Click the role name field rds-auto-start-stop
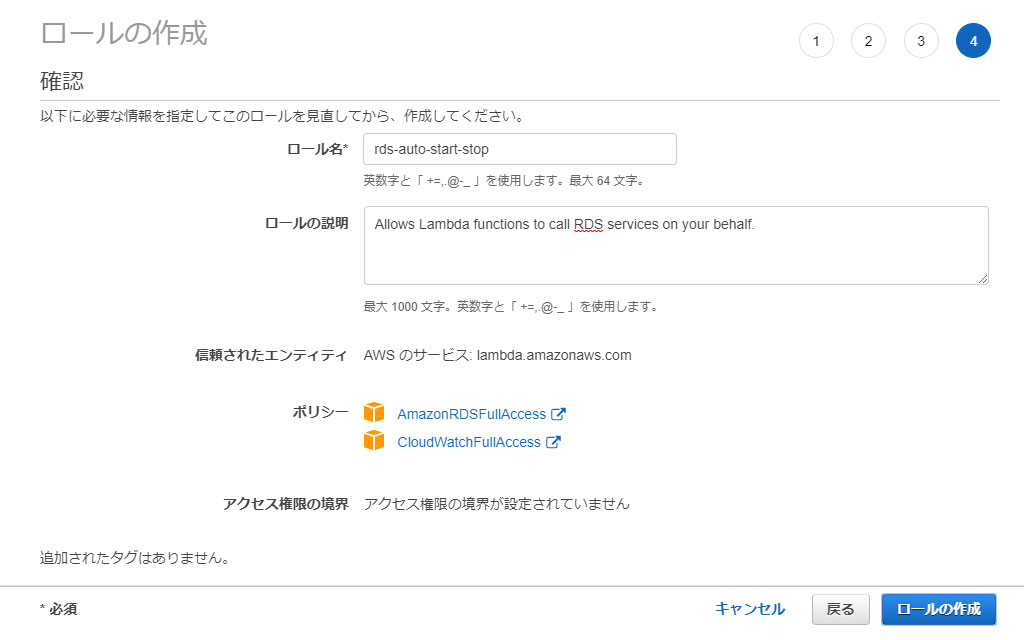This screenshot has height=640, width=1024. click(520, 149)
